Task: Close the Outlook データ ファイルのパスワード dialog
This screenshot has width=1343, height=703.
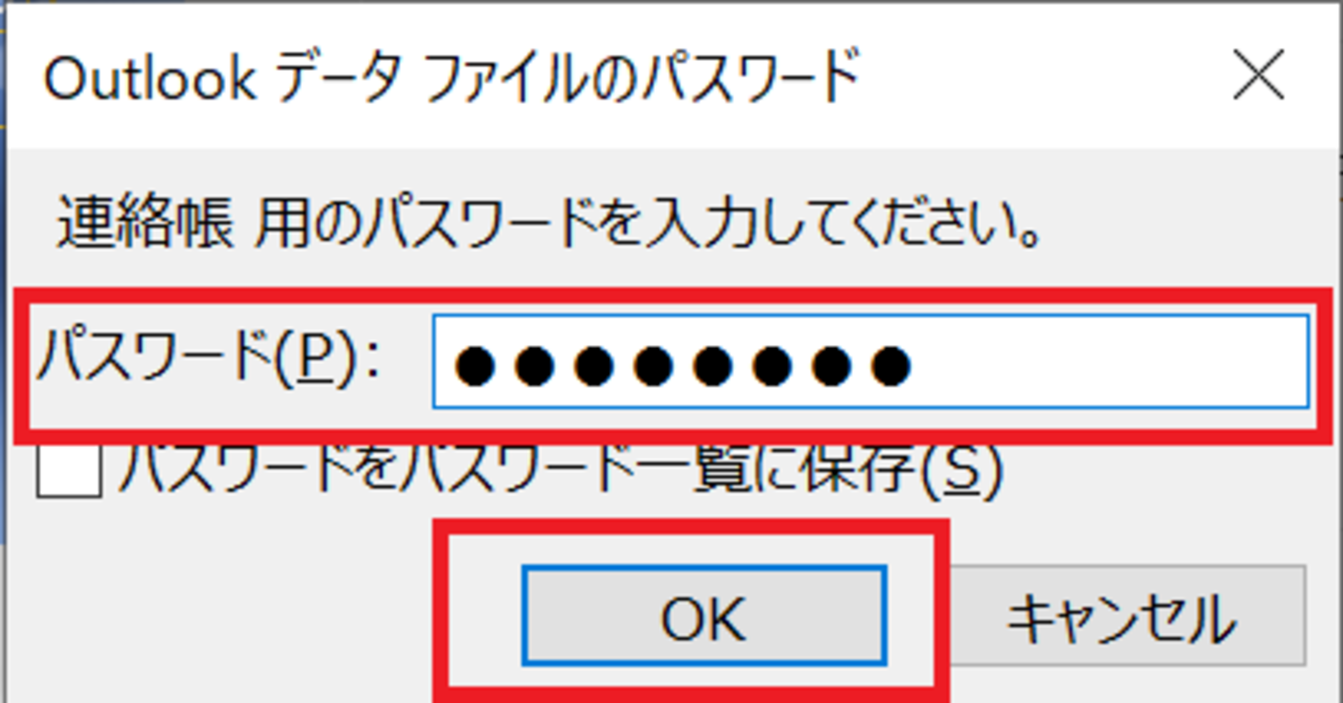Action: click(1258, 77)
